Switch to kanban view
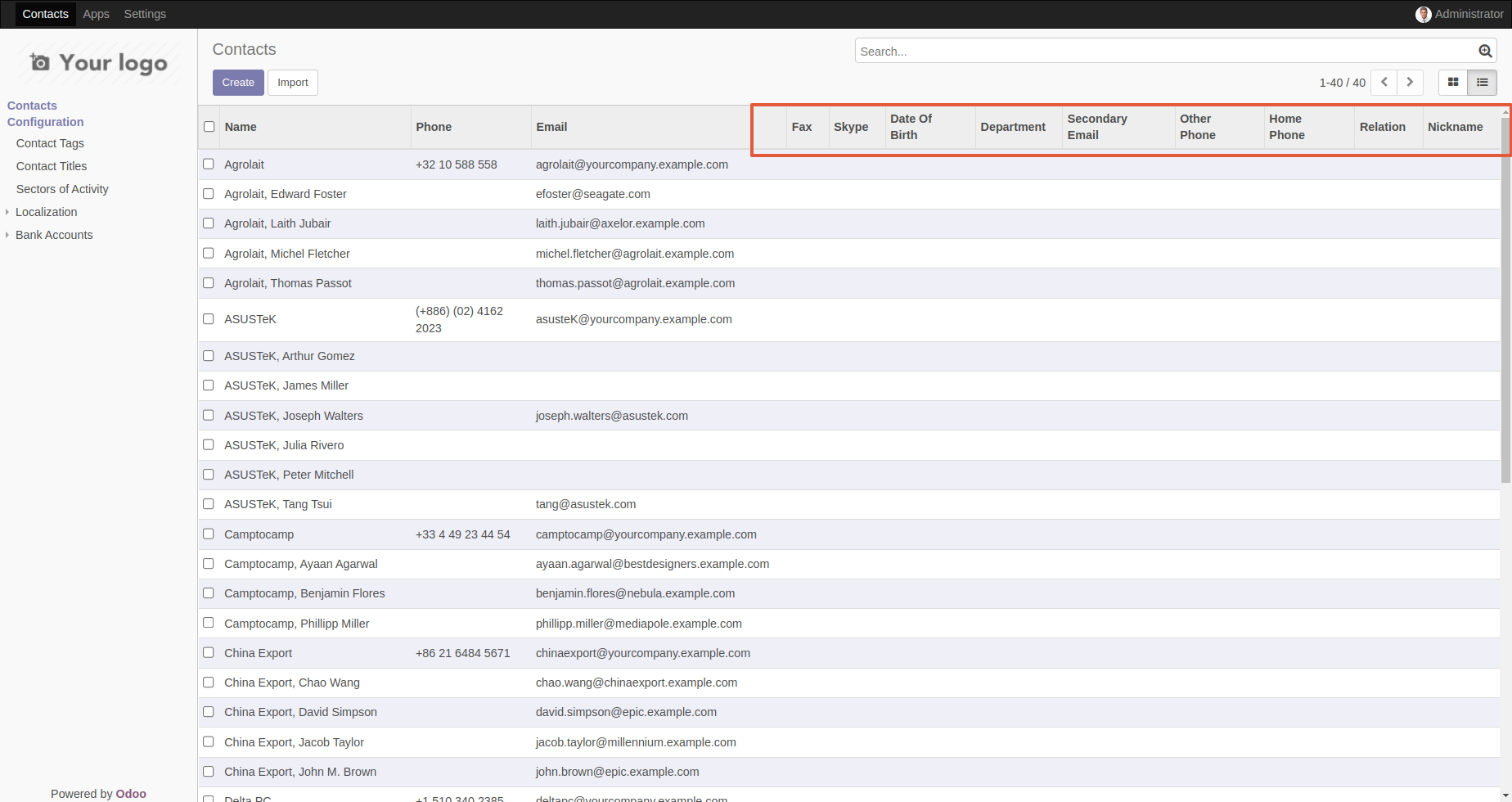 tap(1453, 83)
